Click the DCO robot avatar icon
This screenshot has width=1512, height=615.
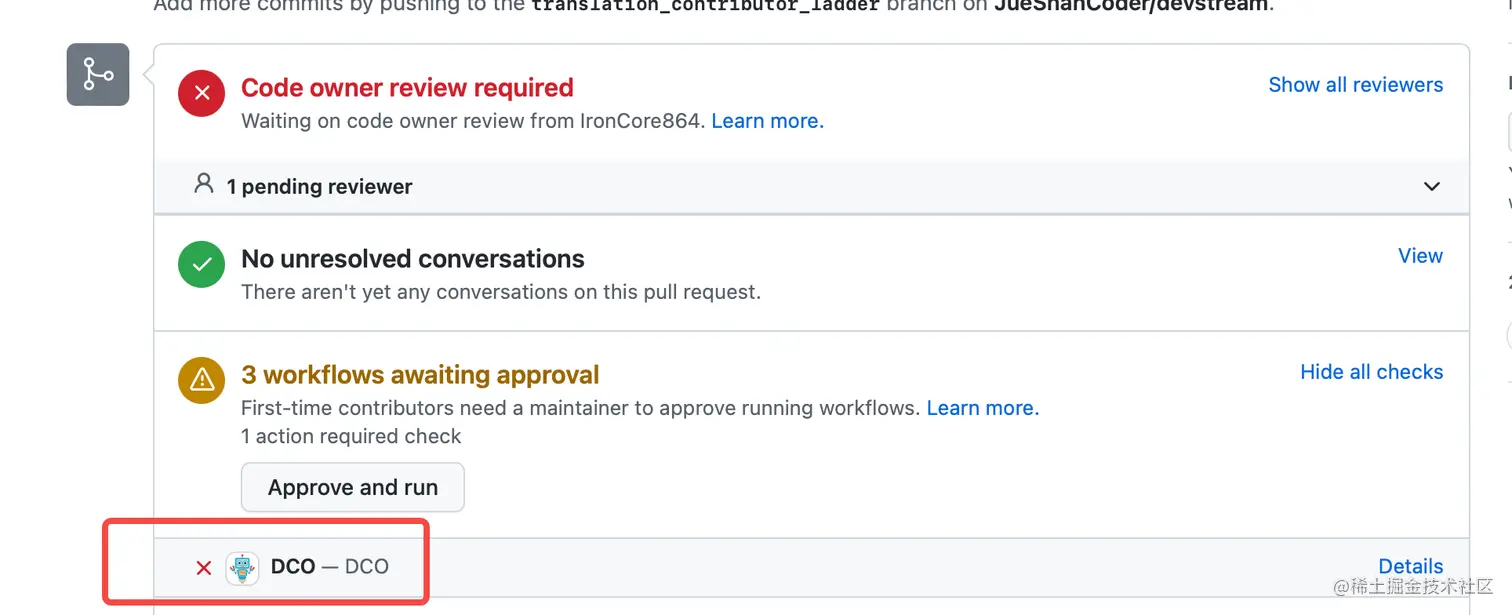tap(242, 567)
